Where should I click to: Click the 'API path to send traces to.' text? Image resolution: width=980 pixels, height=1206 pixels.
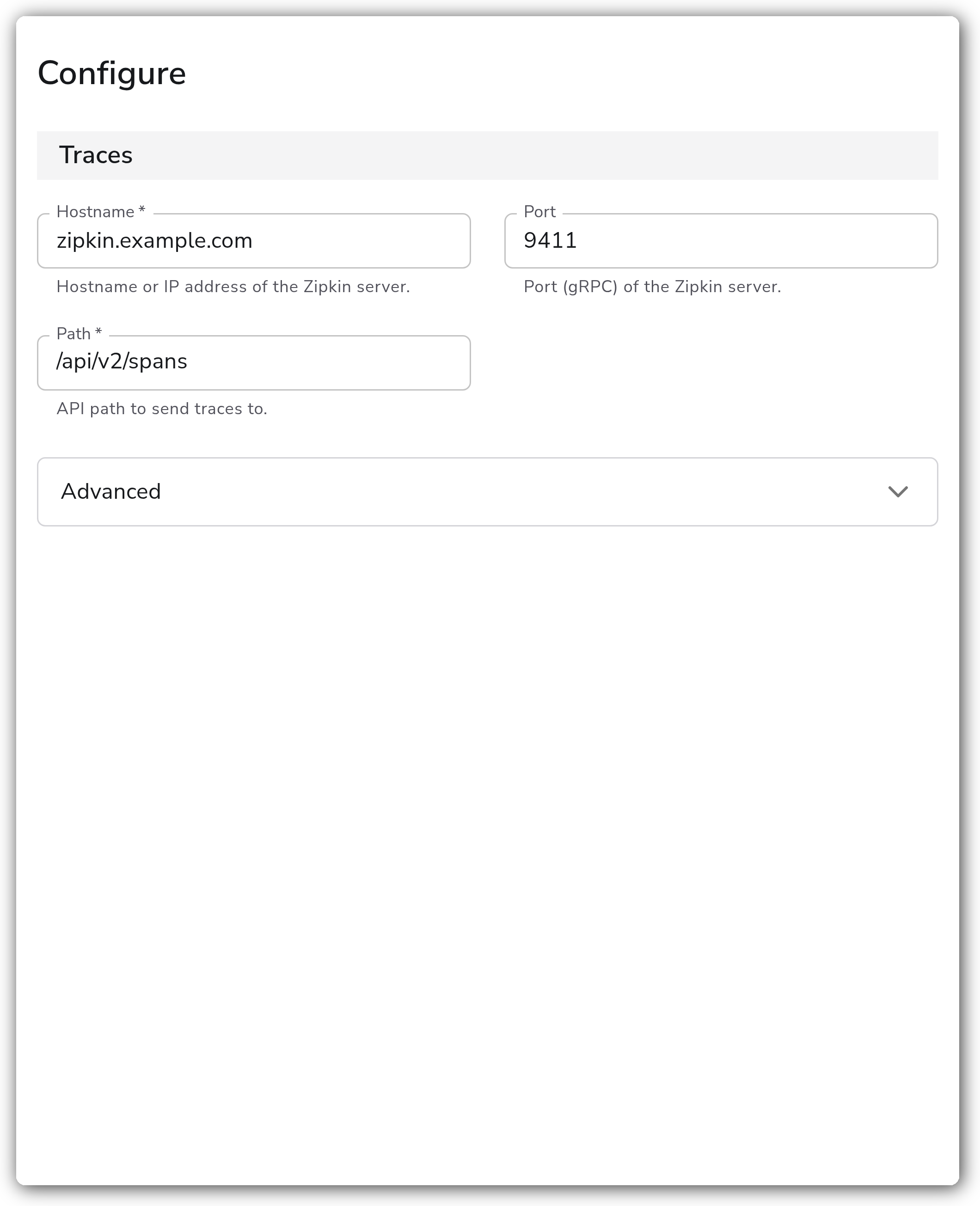coord(162,409)
